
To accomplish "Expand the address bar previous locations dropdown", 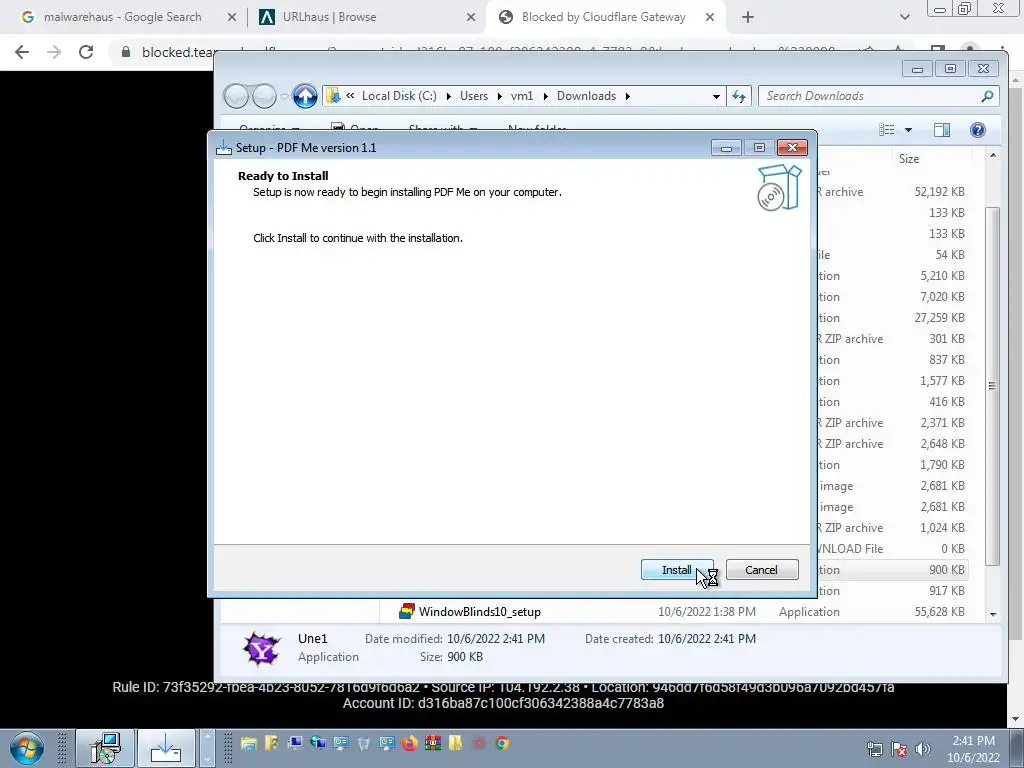I will tap(716, 97).
